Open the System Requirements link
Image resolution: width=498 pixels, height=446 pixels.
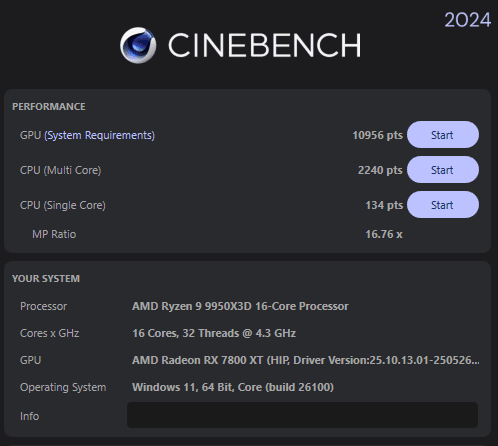pyautogui.click(x=99, y=135)
